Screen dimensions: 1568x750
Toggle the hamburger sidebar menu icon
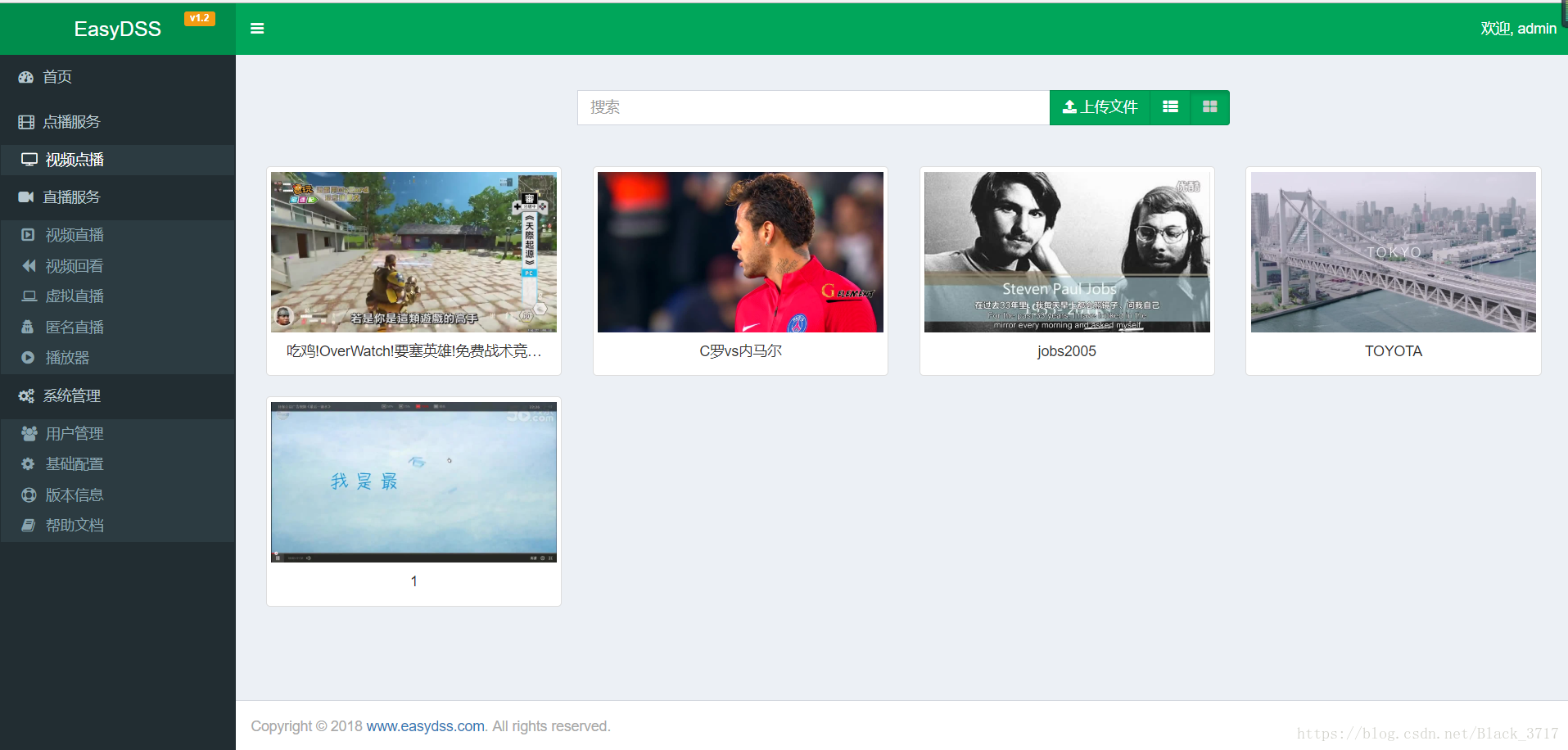click(257, 29)
